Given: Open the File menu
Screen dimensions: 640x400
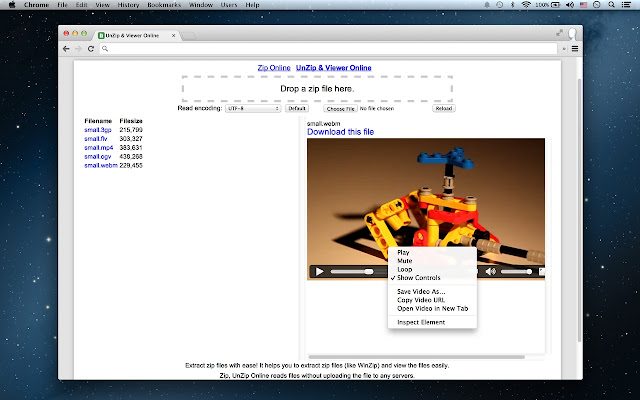Looking at the screenshot, I should (62, 5).
